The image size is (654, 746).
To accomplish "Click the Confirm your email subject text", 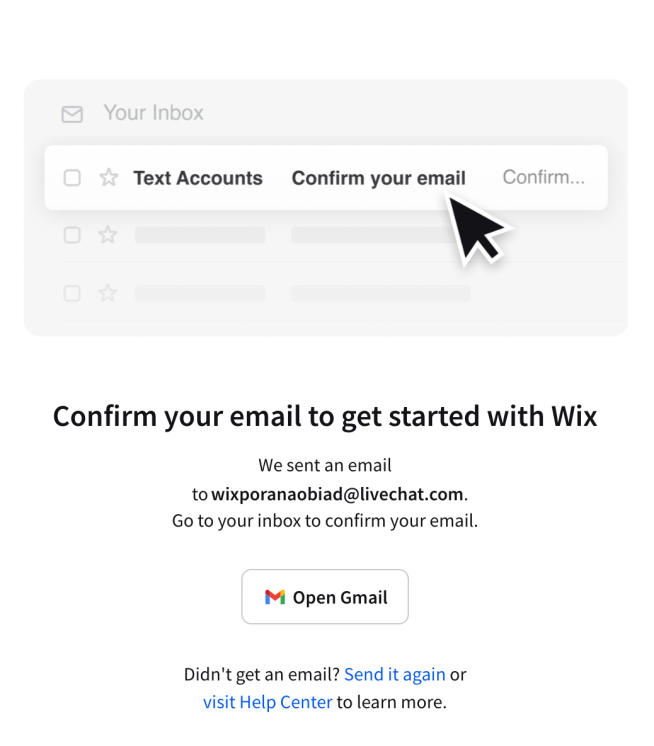I will [379, 178].
